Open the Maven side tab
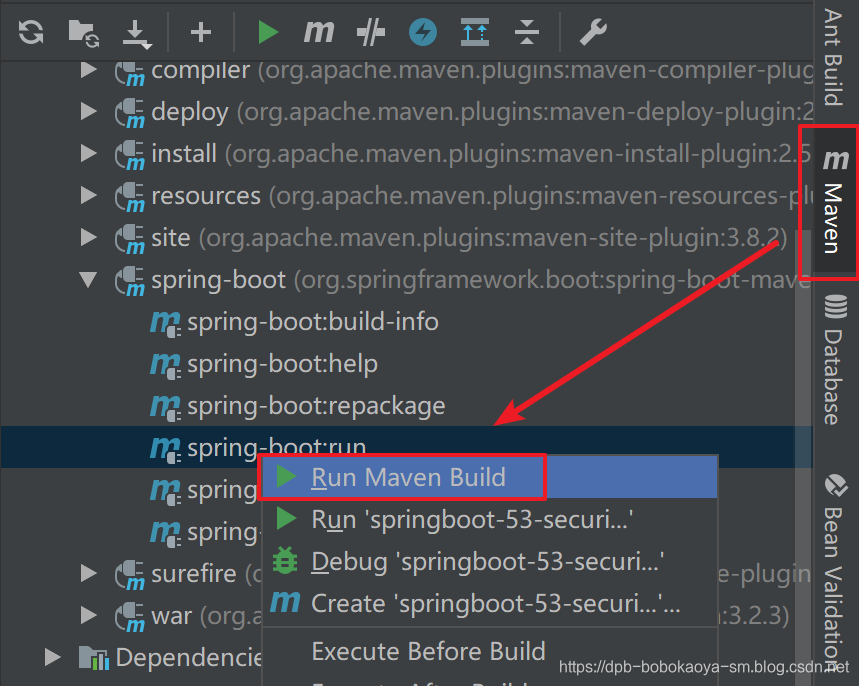This screenshot has height=686, width=860. 834,202
